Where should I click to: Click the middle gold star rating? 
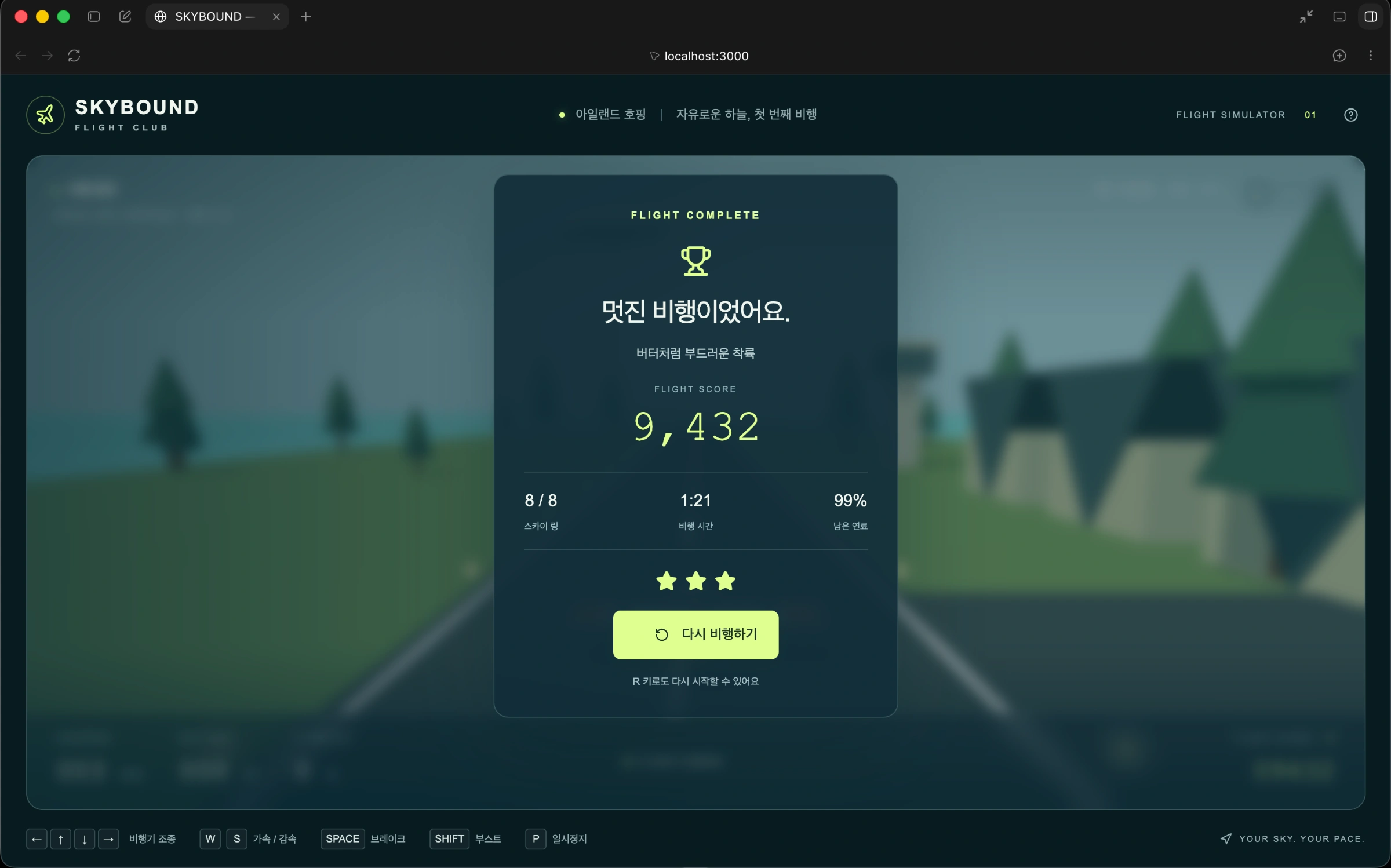(695, 581)
